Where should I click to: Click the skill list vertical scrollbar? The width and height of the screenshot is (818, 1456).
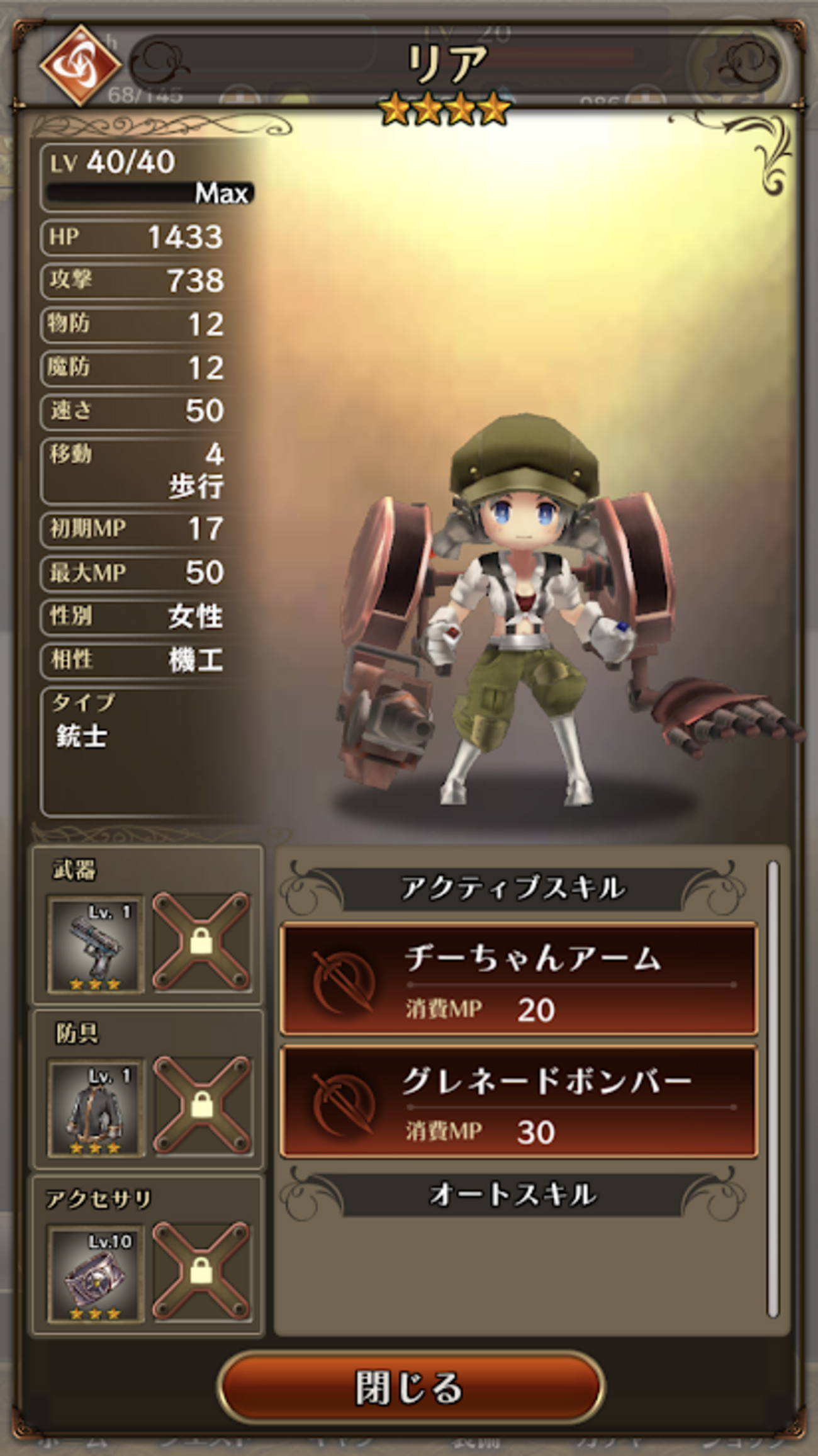[773, 1089]
